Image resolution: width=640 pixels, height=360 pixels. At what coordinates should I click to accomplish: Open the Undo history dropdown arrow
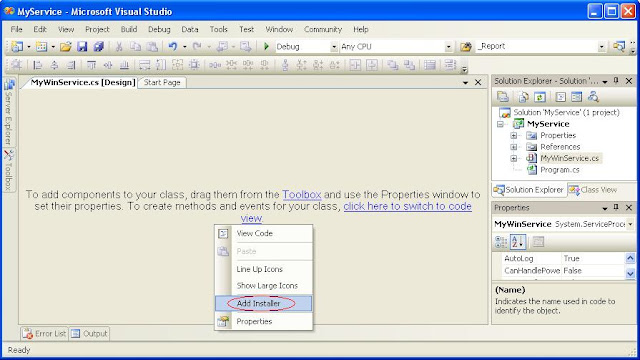tap(184, 47)
